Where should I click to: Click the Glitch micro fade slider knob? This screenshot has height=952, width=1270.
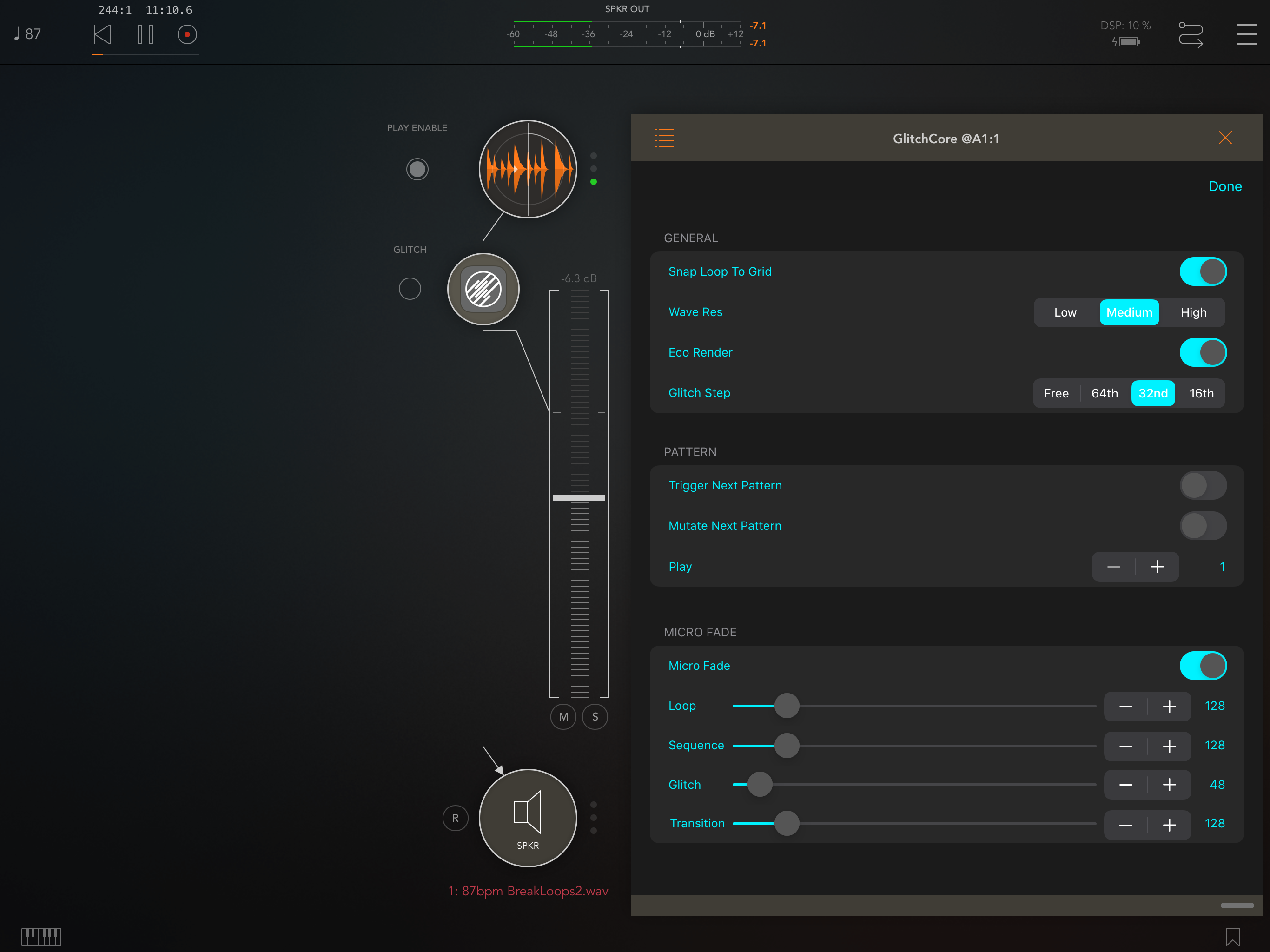(760, 784)
